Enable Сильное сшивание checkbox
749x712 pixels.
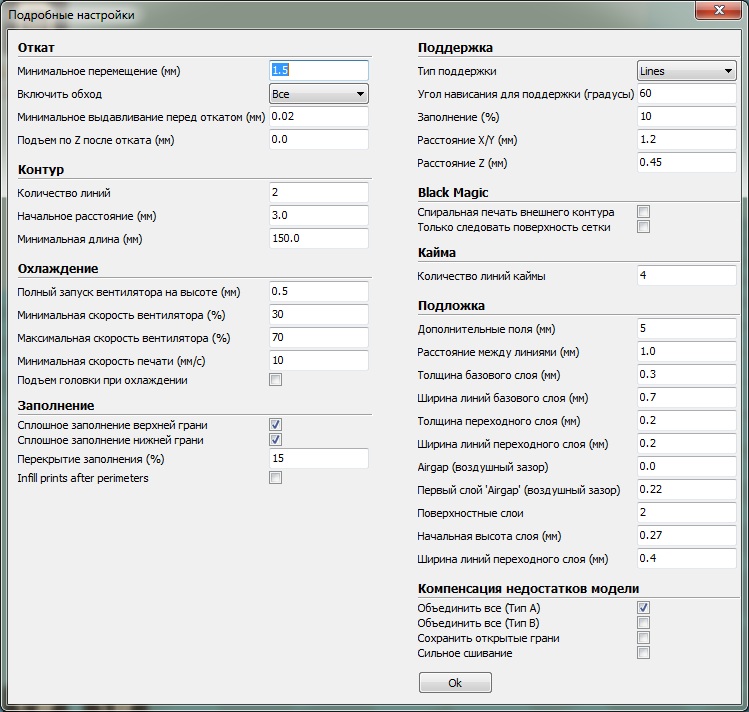point(643,653)
